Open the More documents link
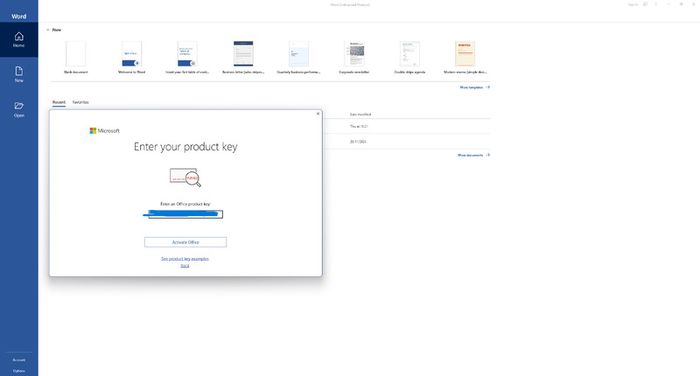 pyautogui.click(x=473, y=155)
